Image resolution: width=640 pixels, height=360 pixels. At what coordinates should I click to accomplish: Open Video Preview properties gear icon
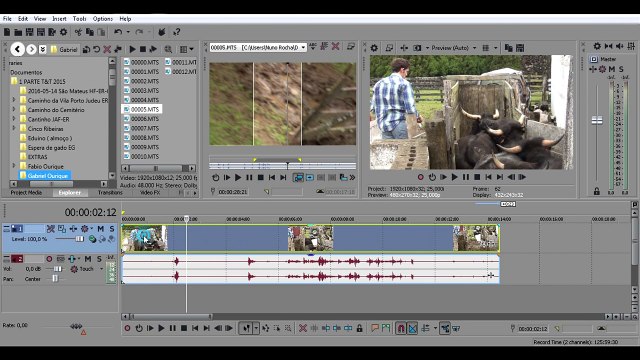[x=374, y=48]
